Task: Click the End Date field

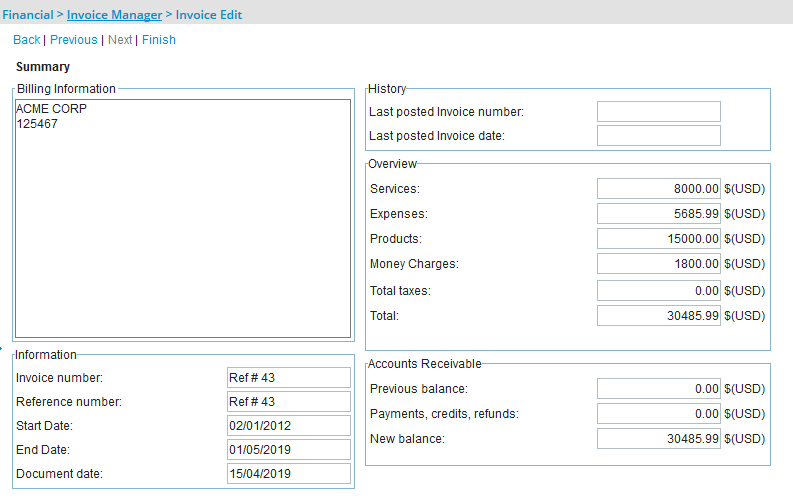Action: point(289,450)
